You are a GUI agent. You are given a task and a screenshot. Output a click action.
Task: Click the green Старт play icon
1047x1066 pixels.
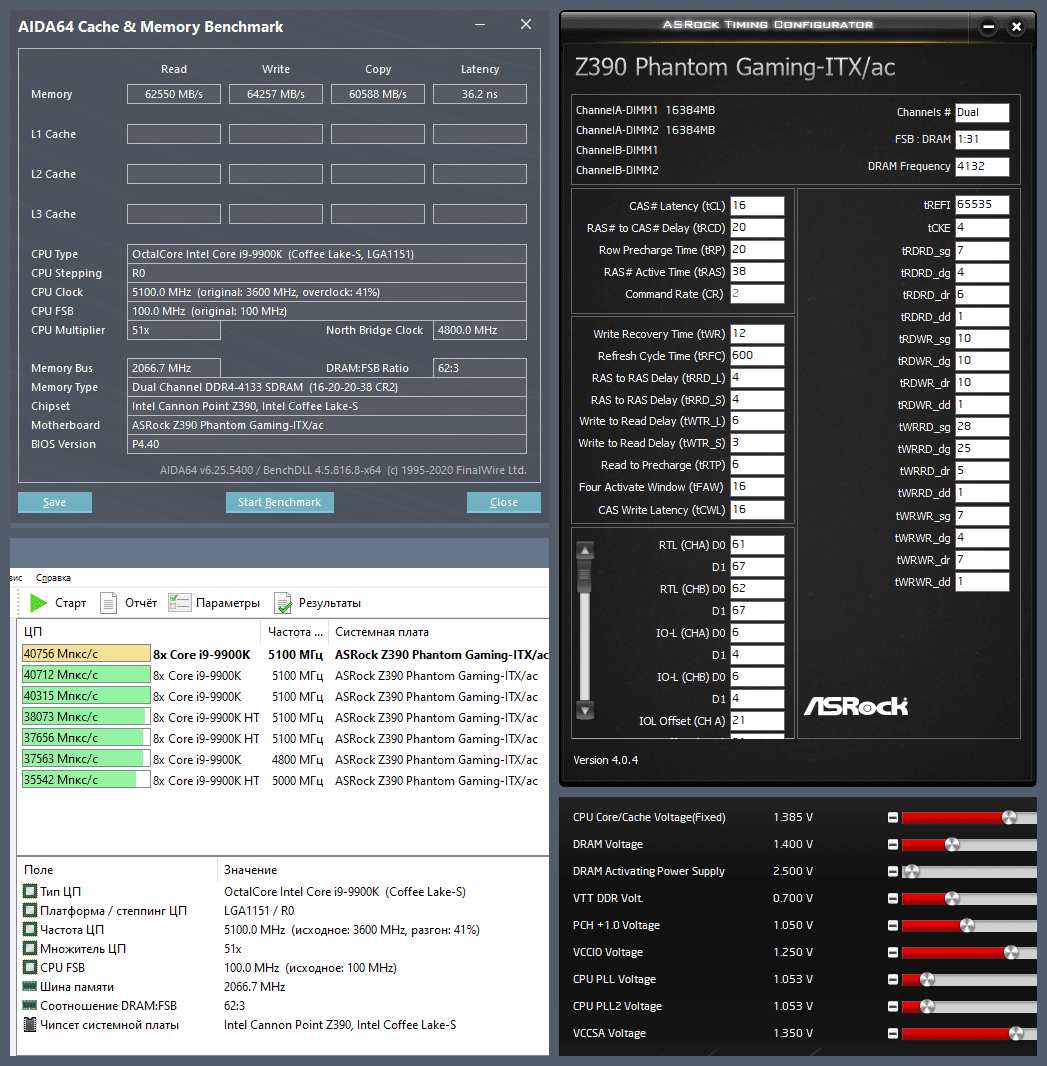38,603
